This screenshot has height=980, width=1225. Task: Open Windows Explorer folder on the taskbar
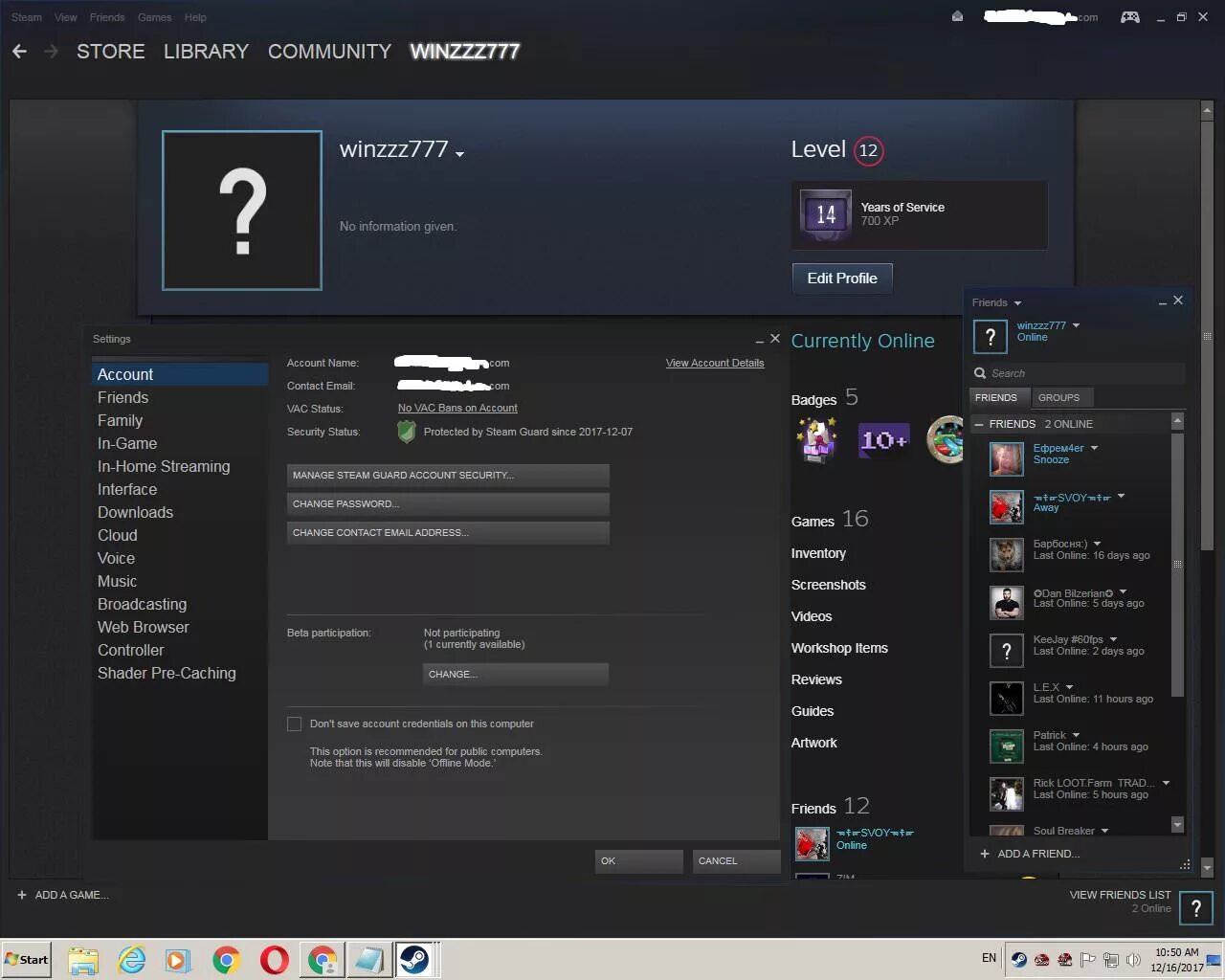pyautogui.click(x=83, y=960)
